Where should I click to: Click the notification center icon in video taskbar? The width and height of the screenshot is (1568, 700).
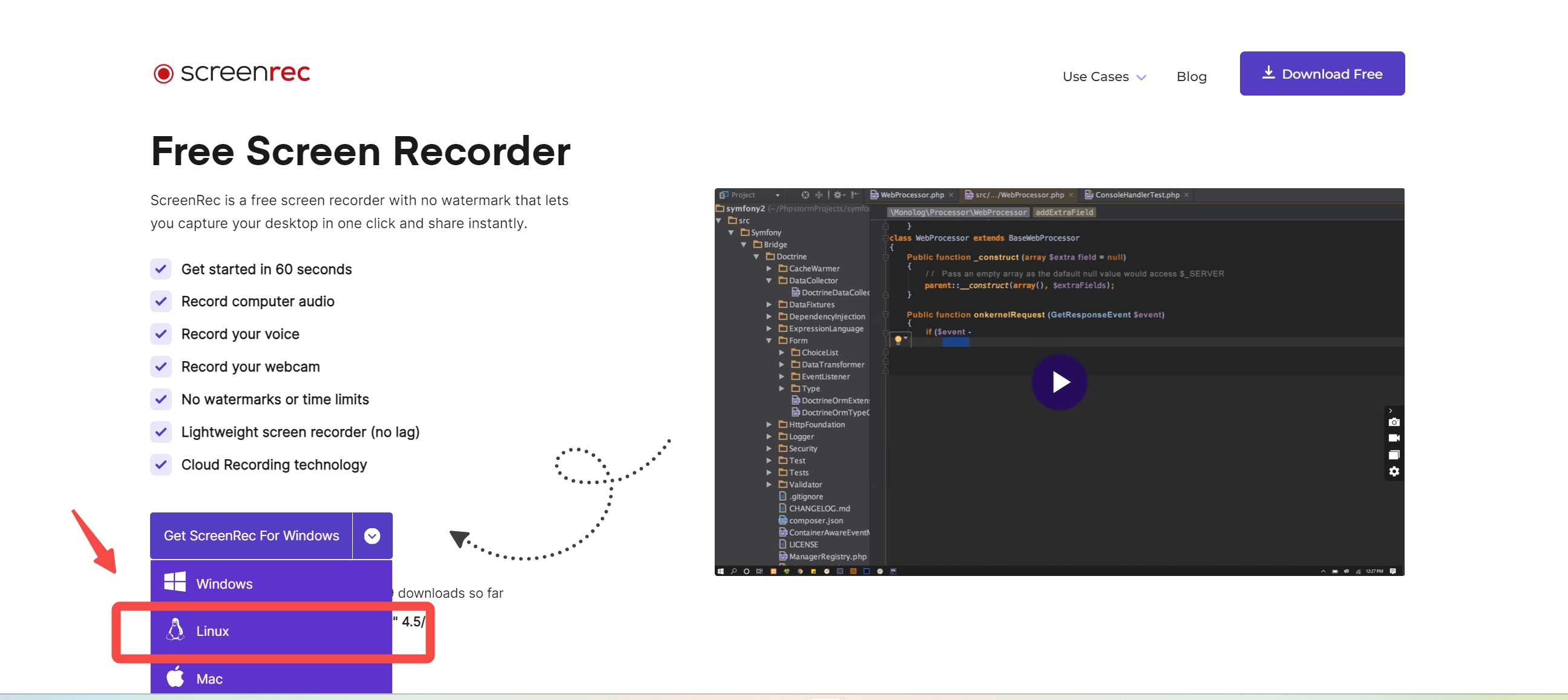(1393, 572)
